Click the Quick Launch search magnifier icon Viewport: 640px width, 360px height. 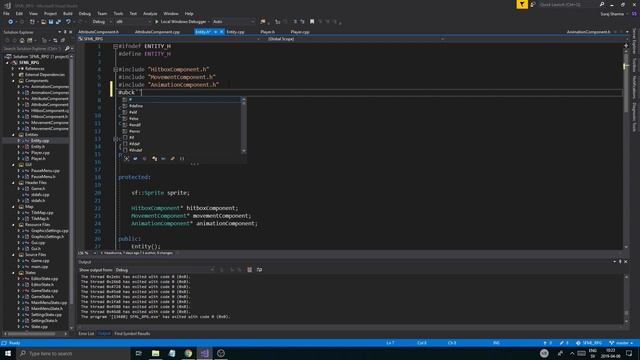[602, 4]
